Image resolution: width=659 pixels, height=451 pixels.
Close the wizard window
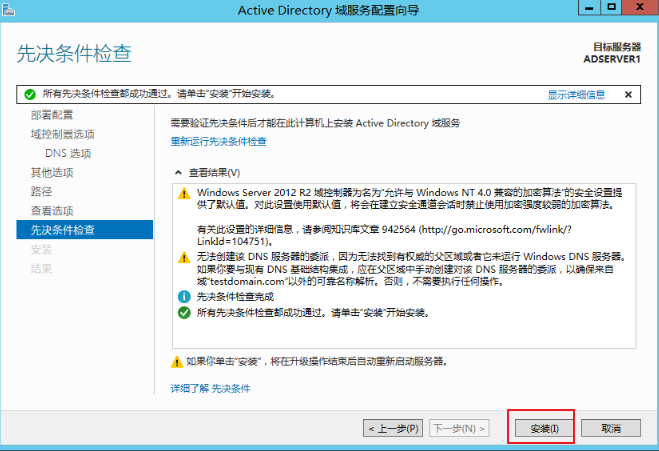coord(640,8)
